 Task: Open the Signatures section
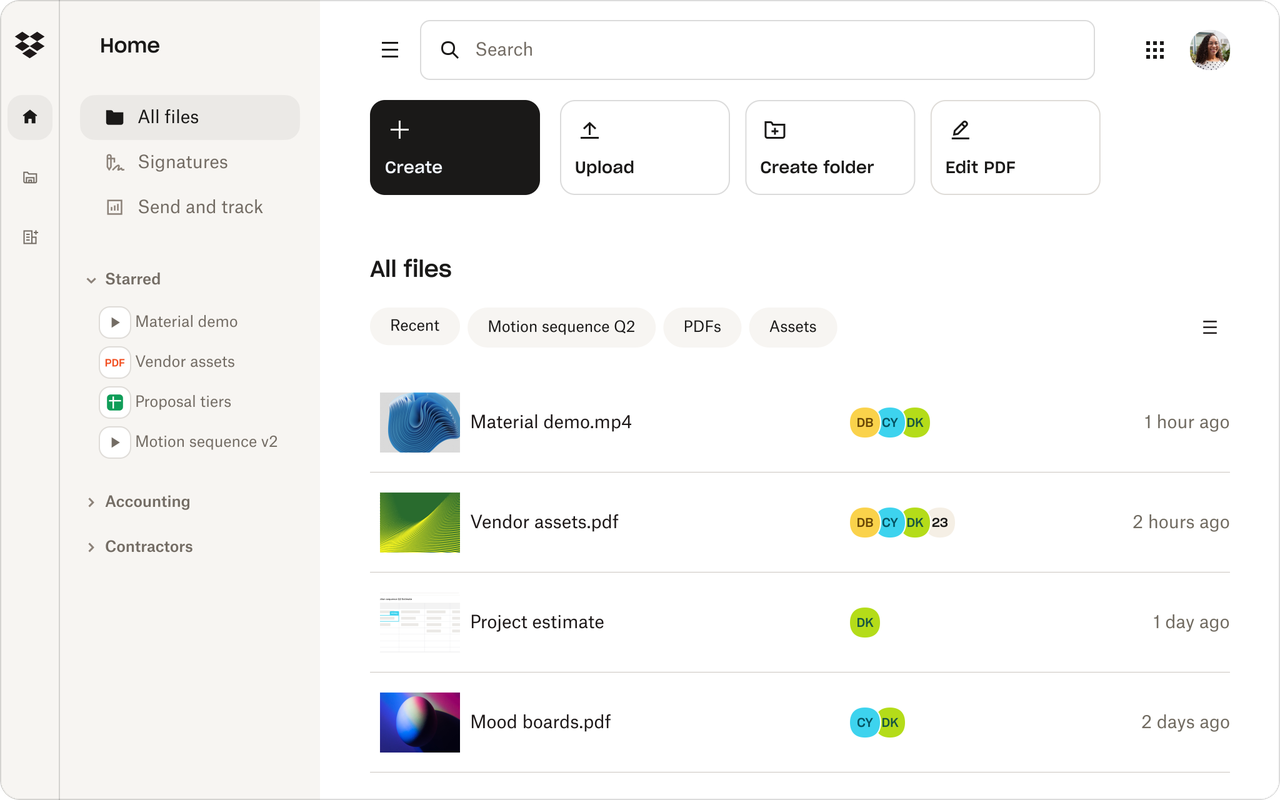point(182,162)
